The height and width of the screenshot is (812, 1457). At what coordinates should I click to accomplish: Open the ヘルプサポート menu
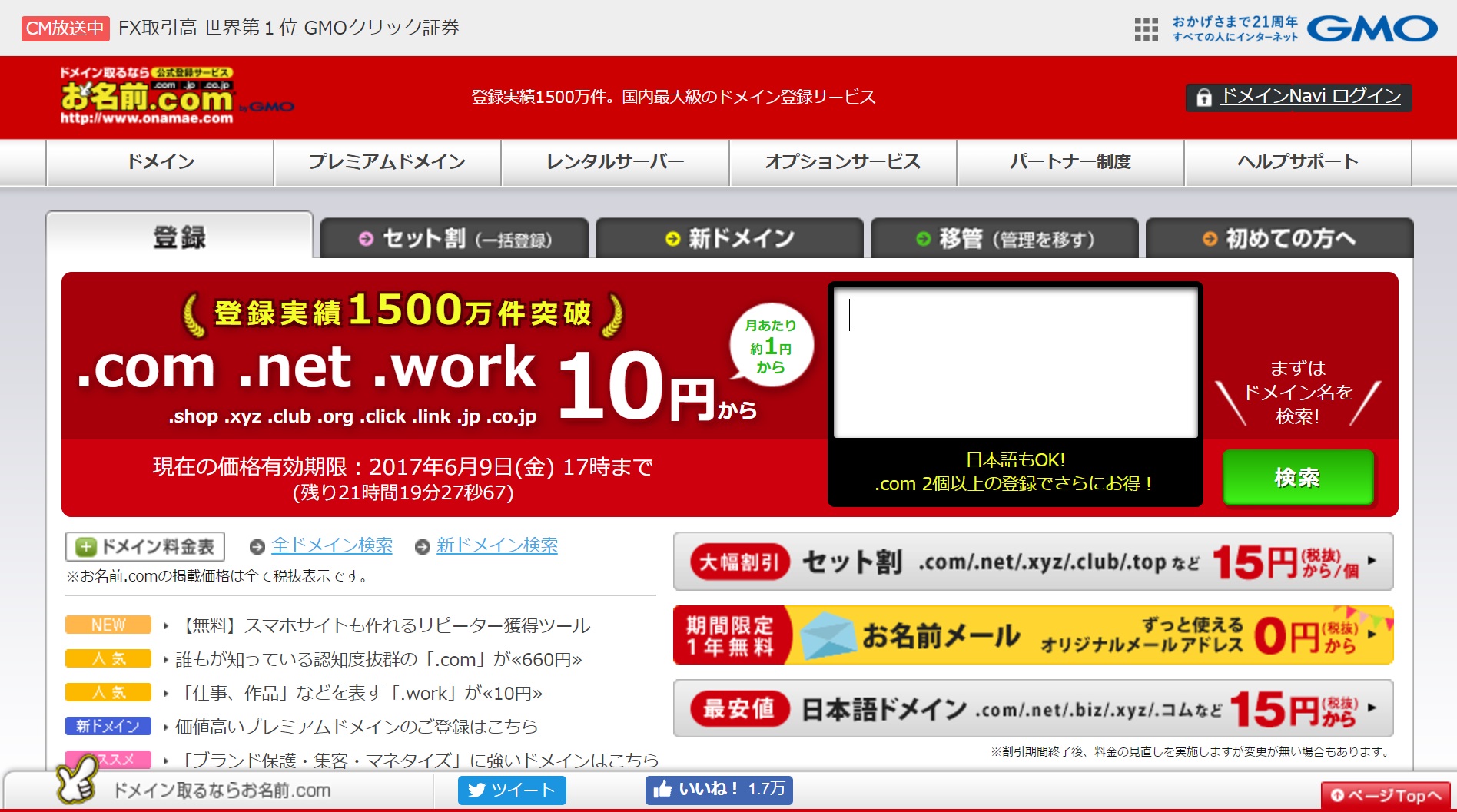(1297, 161)
